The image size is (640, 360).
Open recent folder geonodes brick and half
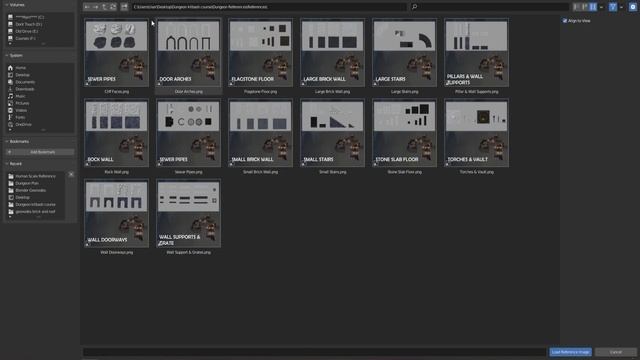pos(36,212)
